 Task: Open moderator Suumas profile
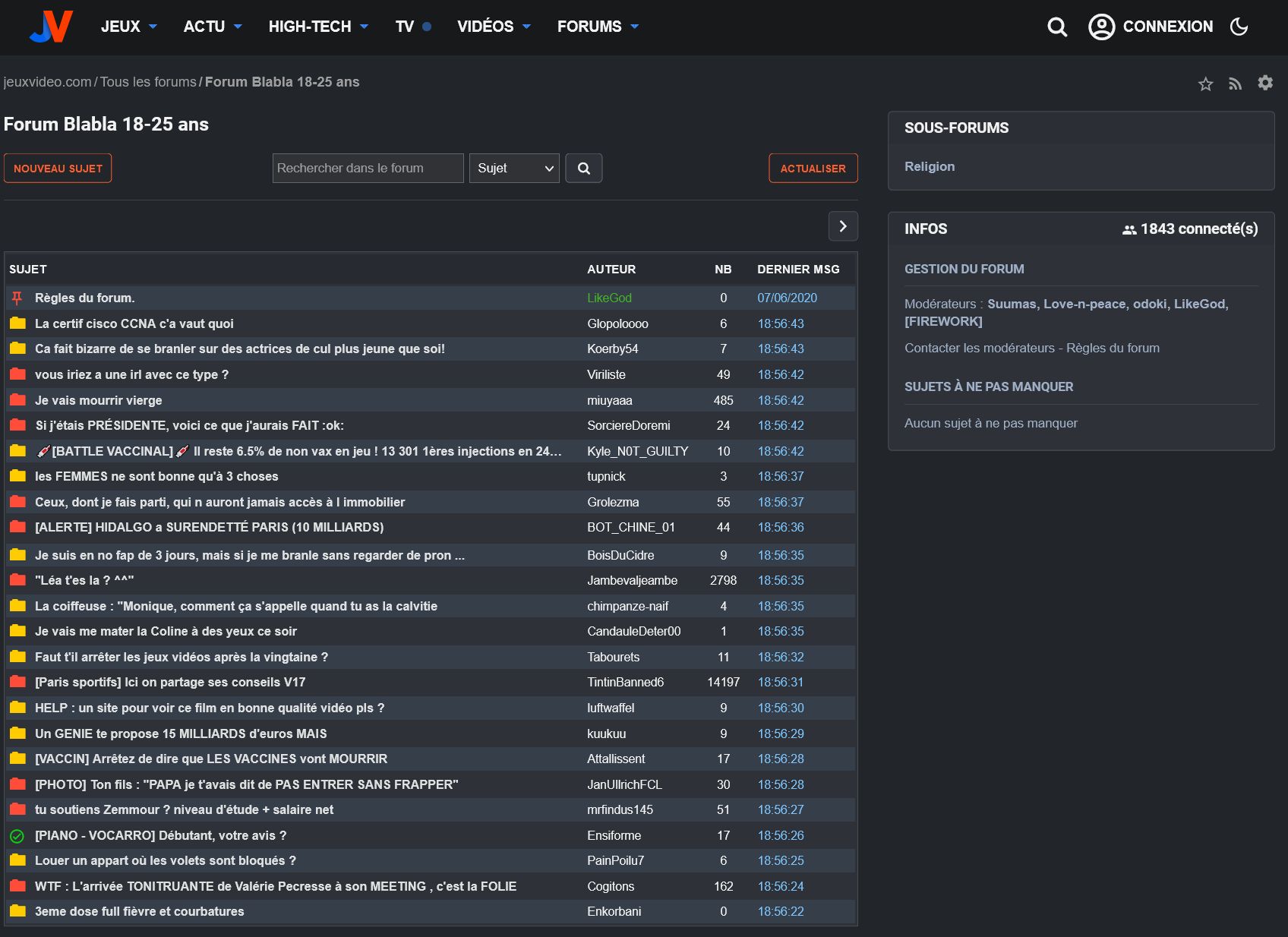1012,304
